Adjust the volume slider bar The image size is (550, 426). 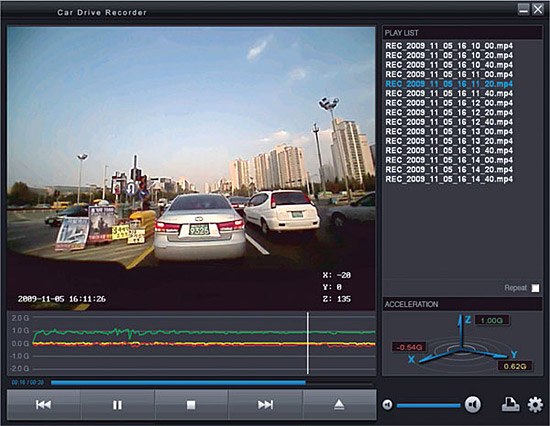[x=428, y=405]
